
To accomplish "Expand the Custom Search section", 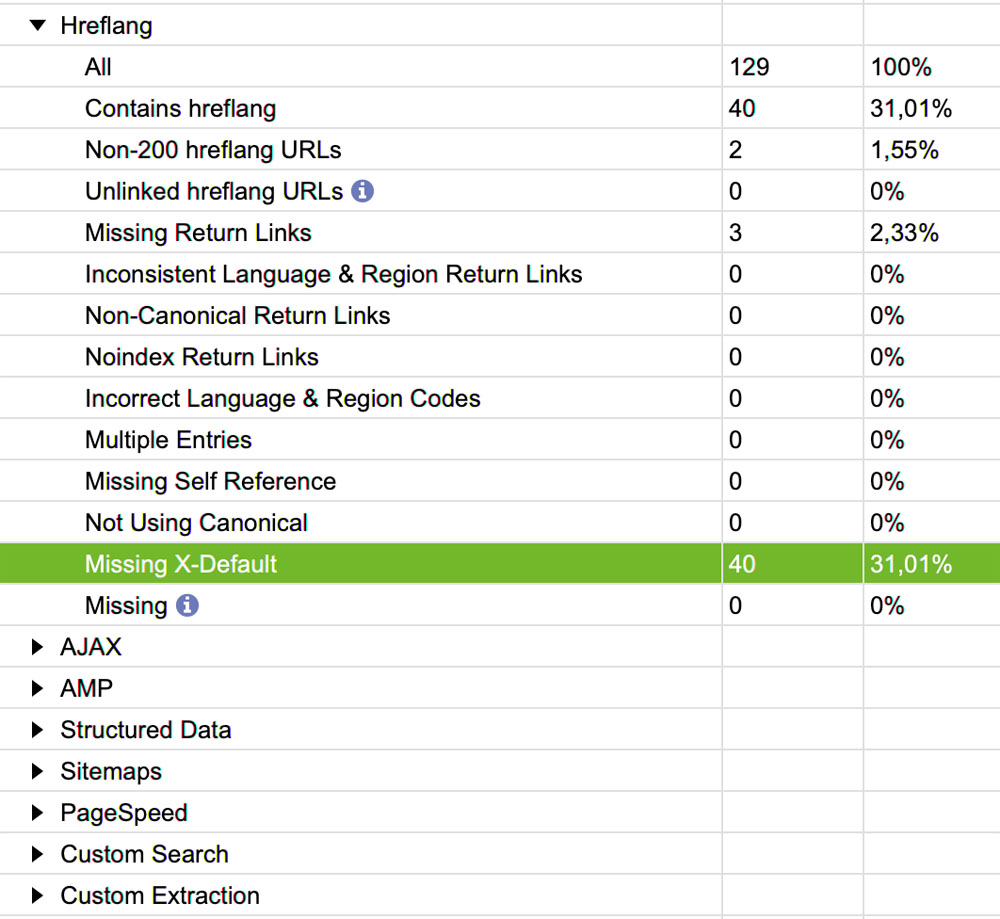I will 38,854.
